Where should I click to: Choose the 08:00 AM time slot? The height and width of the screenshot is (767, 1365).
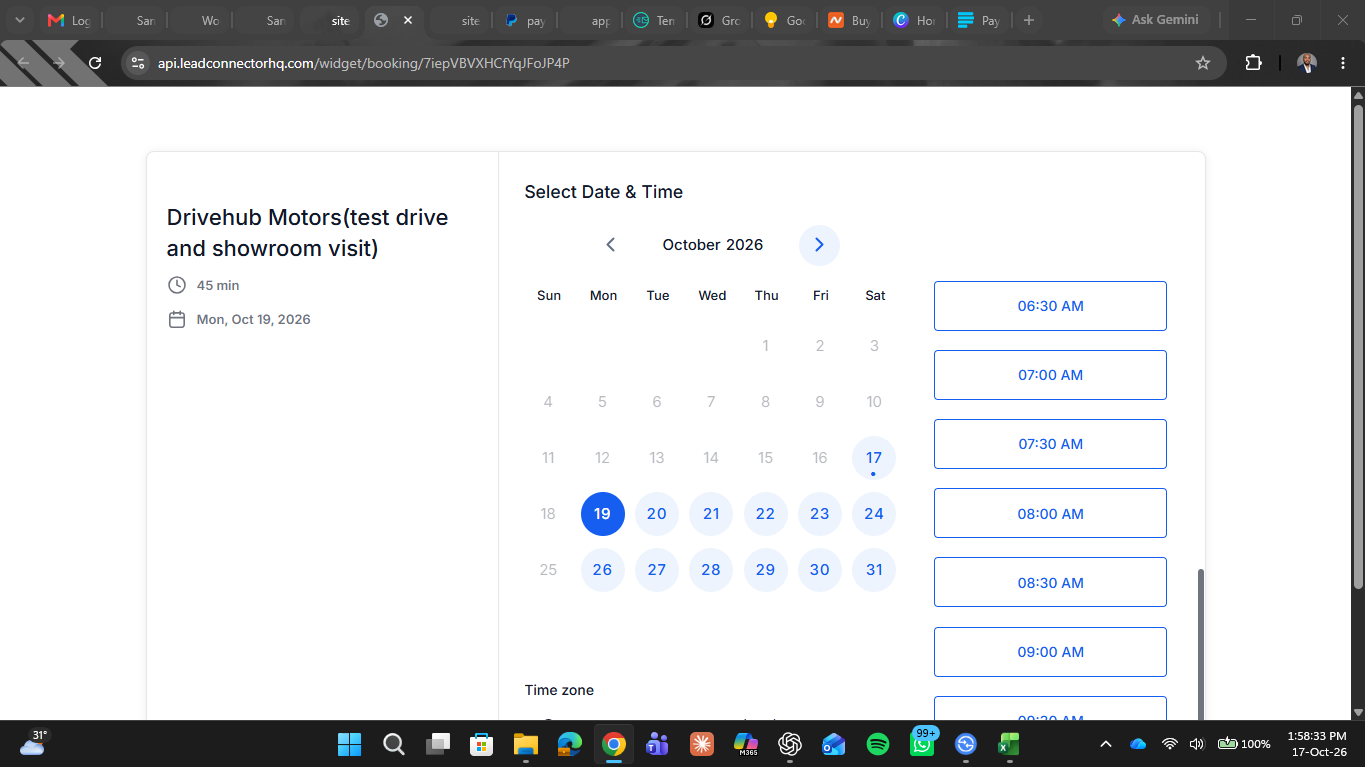point(1050,514)
